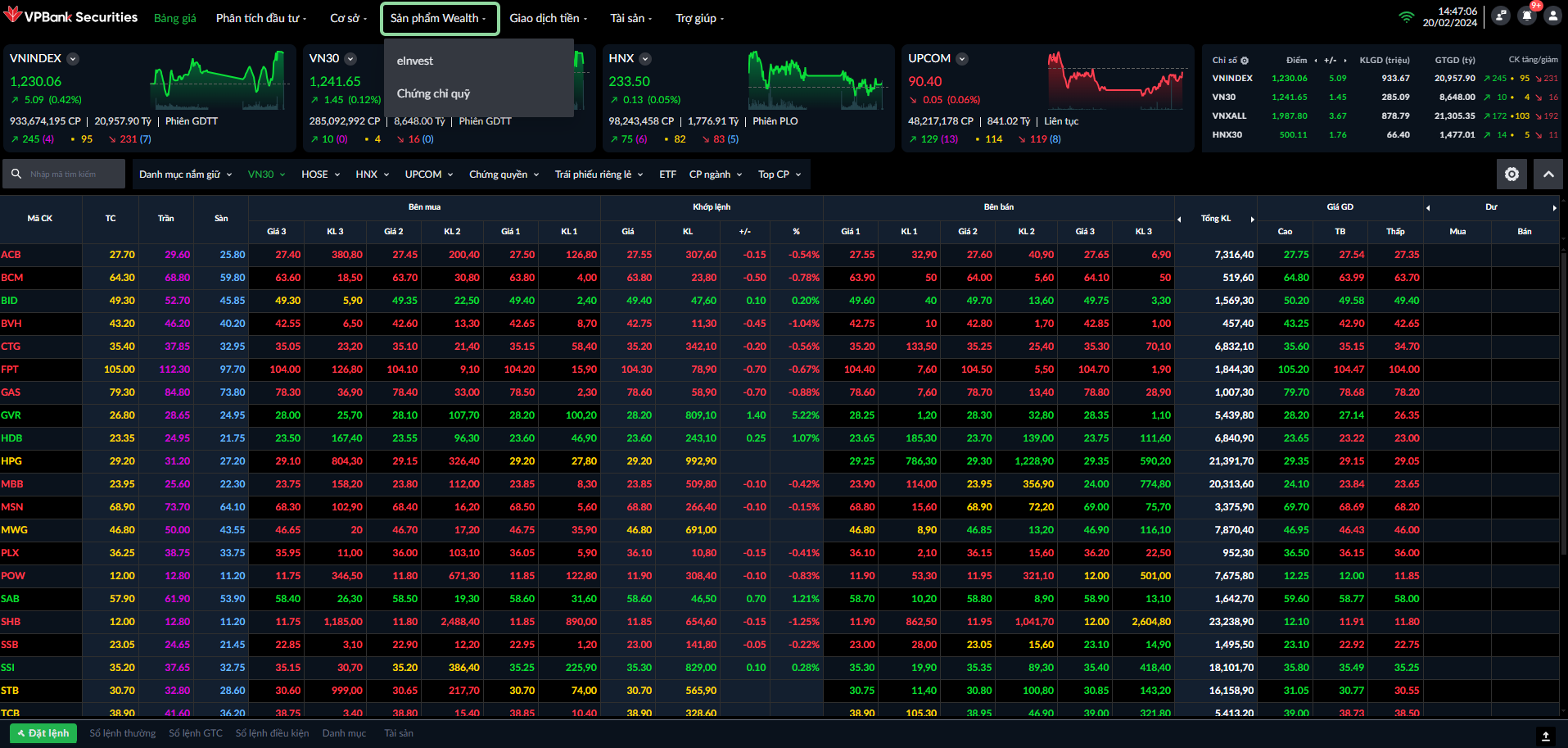Viewport: 1568px width, 748px height.
Task: Click the upload arrow icon at bottom right
Action: 1546,736
